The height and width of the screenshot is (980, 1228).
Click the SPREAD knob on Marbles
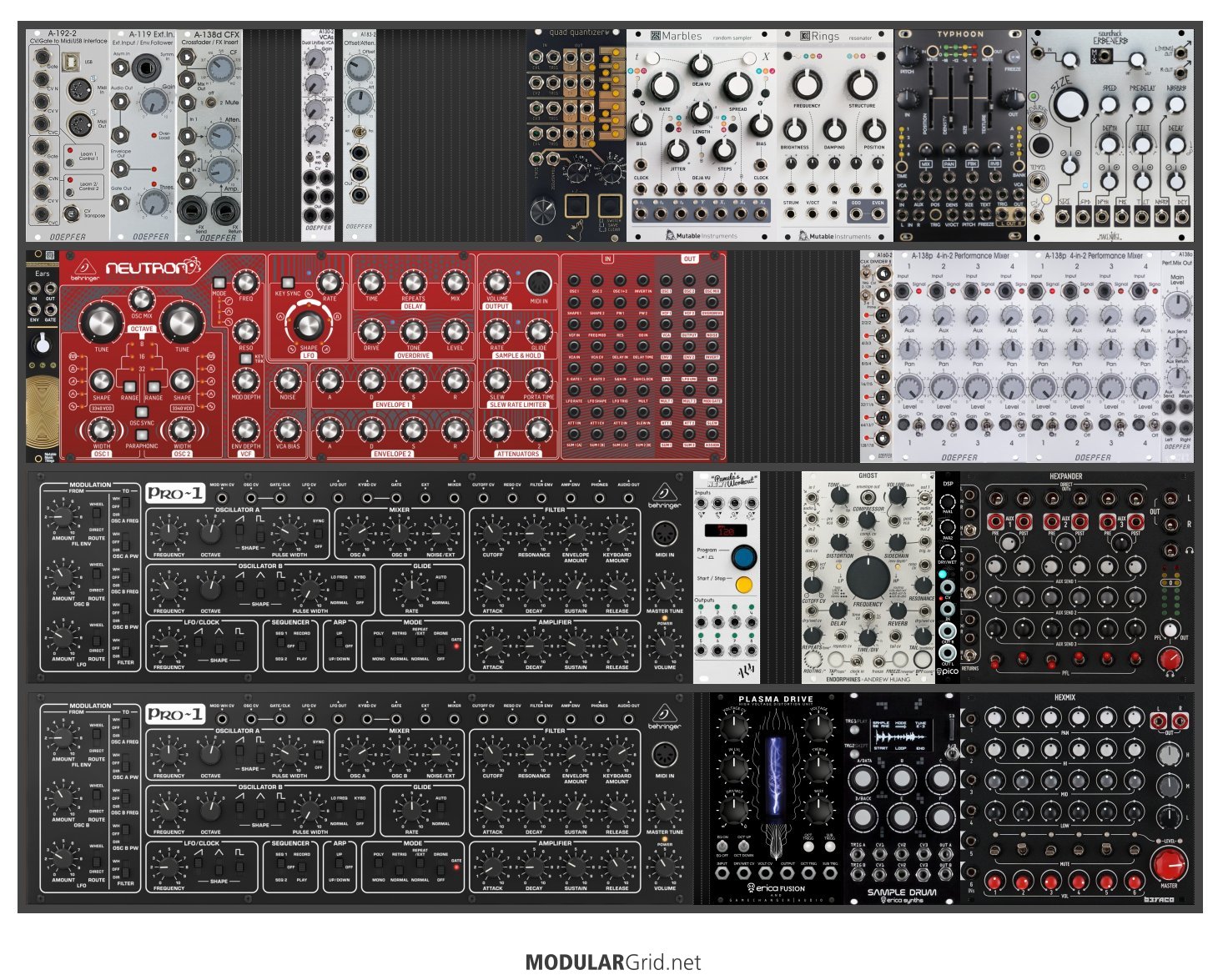click(x=737, y=87)
